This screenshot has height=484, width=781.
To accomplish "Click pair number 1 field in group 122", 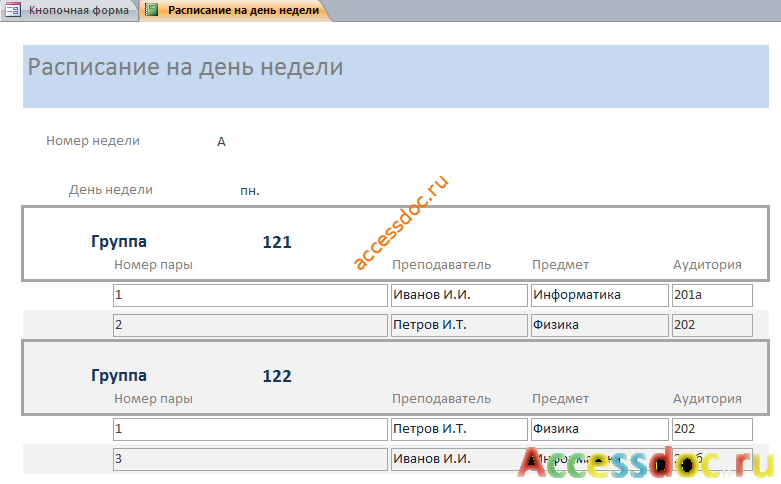I will coord(250,429).
